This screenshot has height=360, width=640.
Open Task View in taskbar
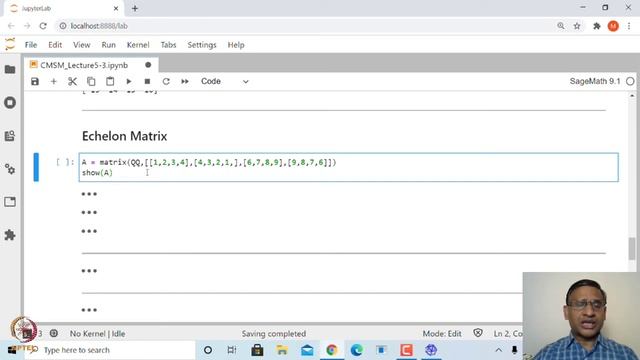tap(232, 350)
